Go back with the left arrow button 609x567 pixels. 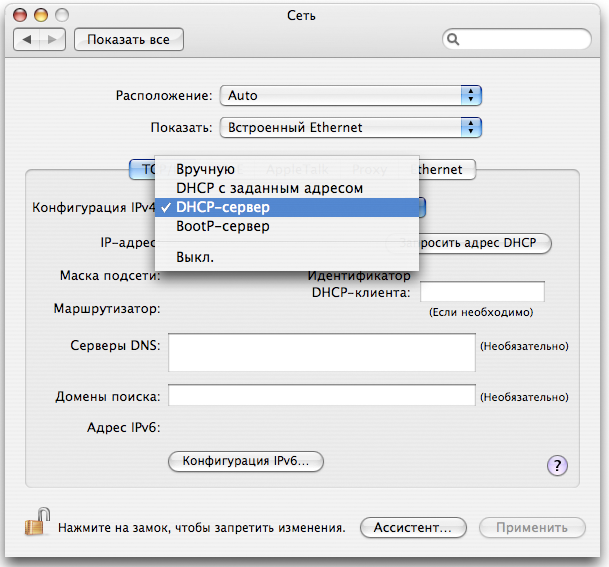tap(28, 40)
